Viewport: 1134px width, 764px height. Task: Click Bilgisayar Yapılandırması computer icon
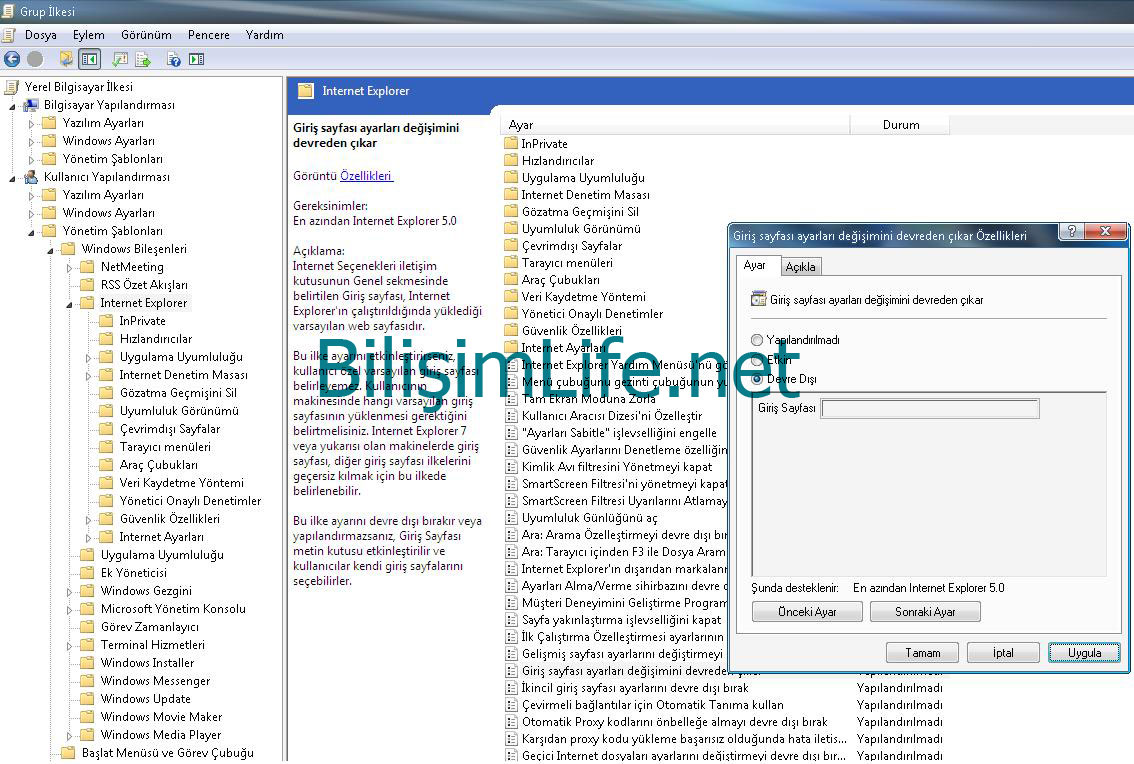click(x=31, y=105)
